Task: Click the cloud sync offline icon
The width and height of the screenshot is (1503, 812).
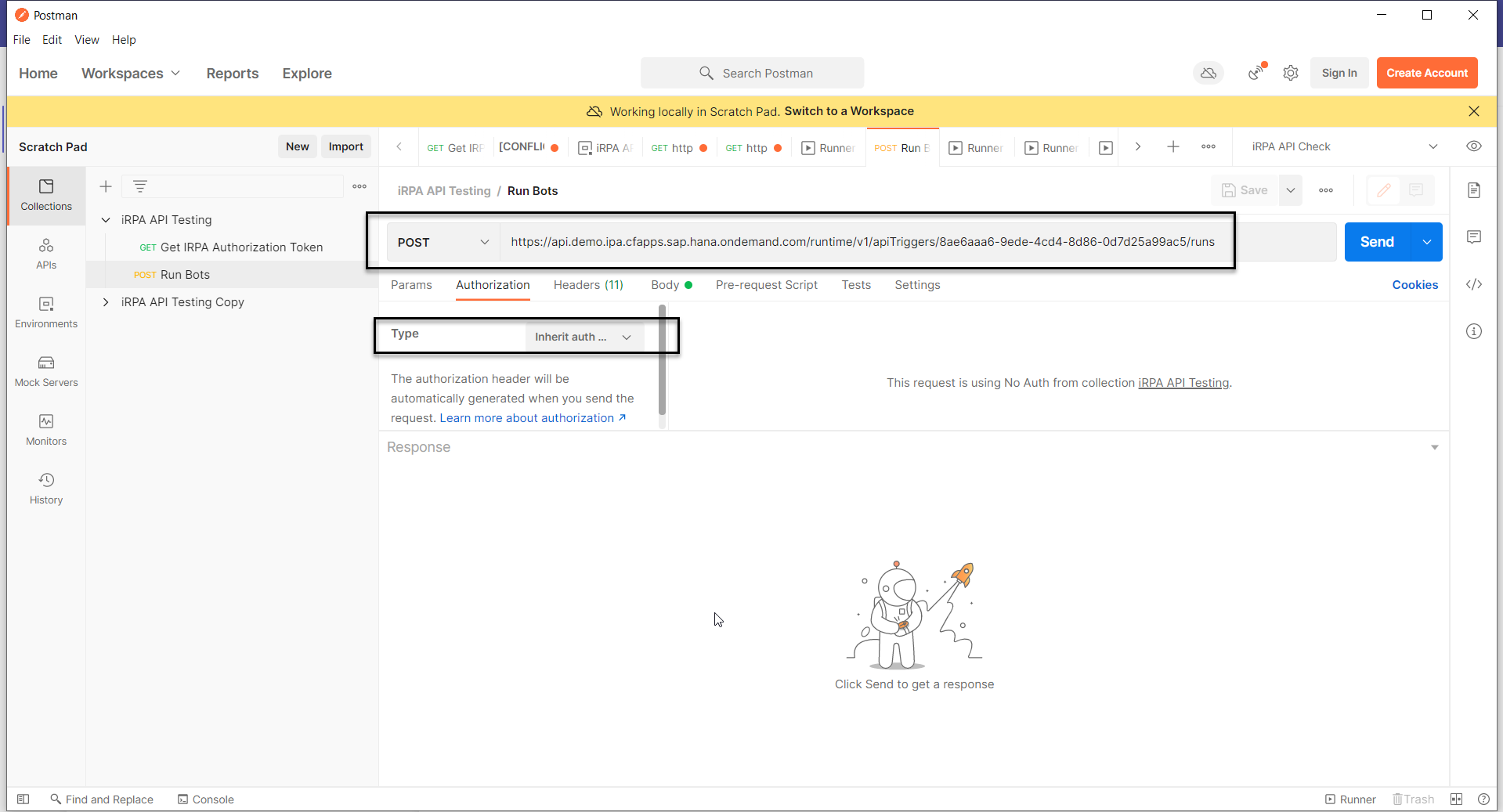Action: 1209,73
